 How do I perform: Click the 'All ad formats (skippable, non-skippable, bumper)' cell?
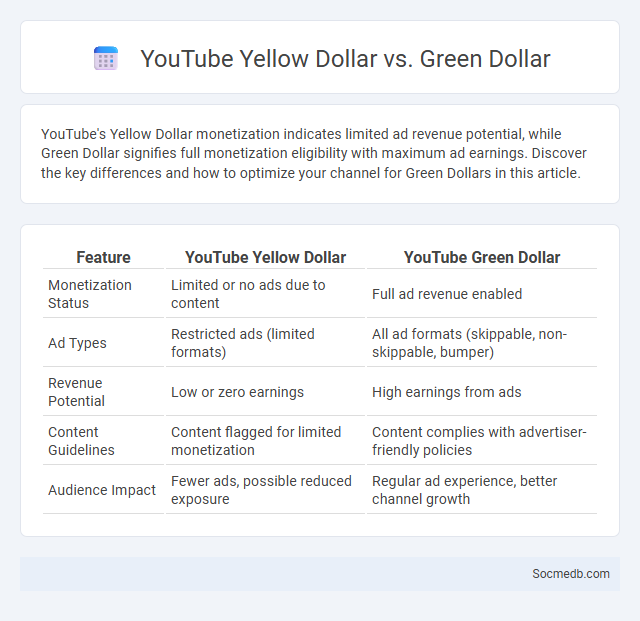[x=482, y=343]
